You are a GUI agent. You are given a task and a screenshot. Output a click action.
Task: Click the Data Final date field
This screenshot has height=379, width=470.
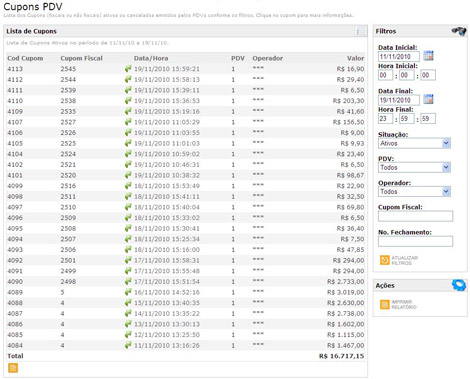[399, 100]
